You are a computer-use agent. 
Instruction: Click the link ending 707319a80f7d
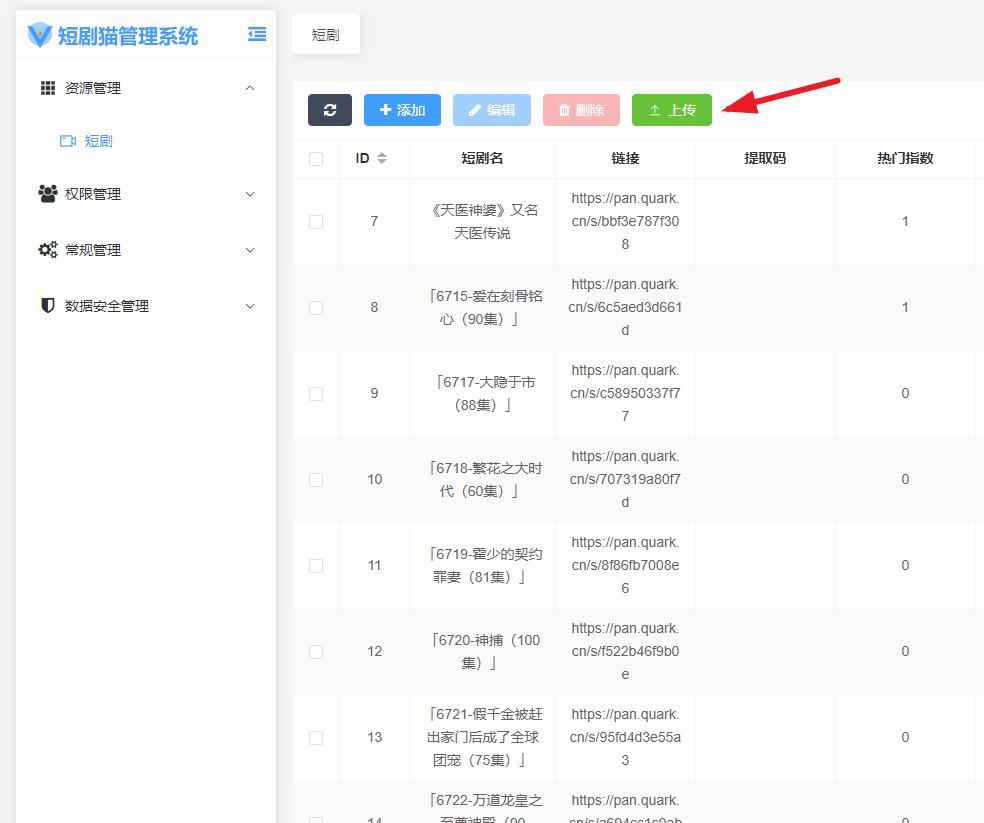pos(625,479)
